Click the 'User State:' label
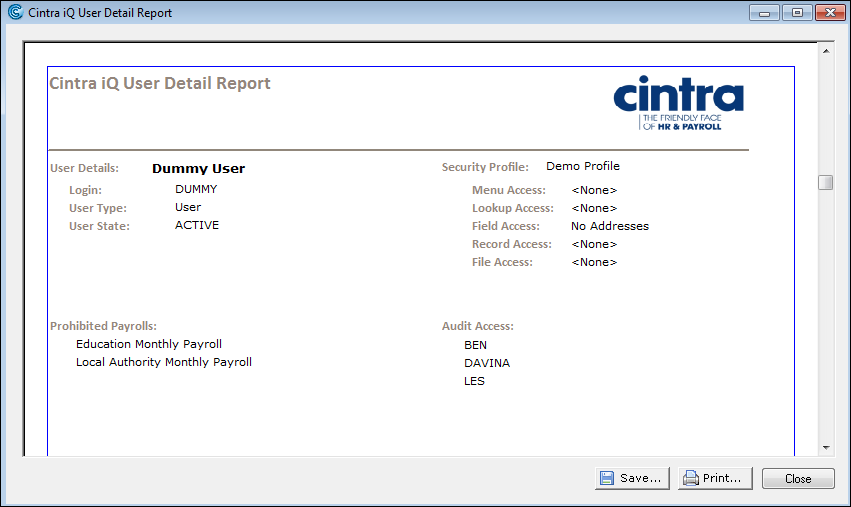Image resolution: width=851 pixels, height=507 pixels. (99, 226)
